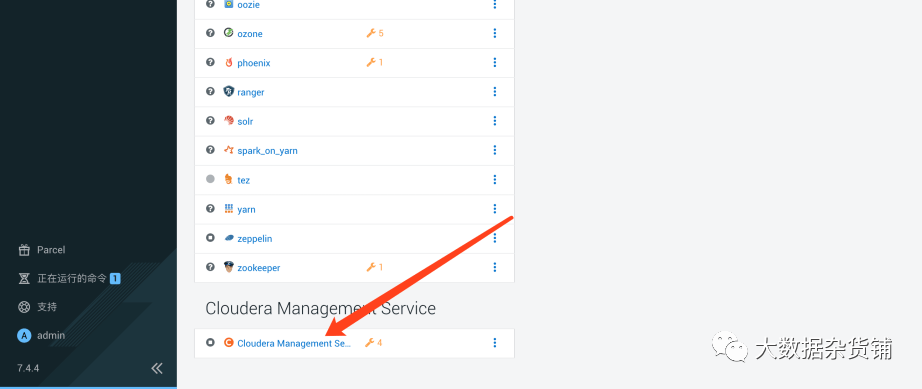Image resolution: width=922 pixels, height=389 pixels.
Task: Open actions menu for phoenix
Action: coord(495,62)
